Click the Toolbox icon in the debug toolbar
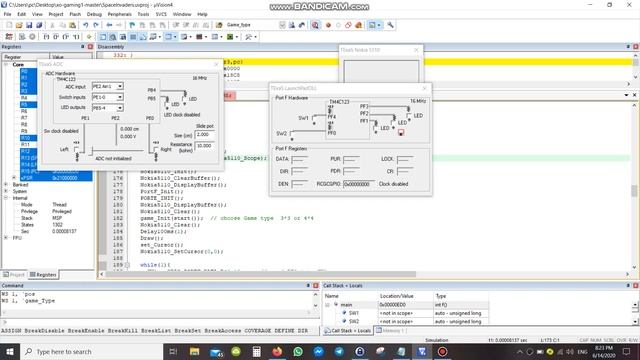This screenshot has width=640, height=360. pos(248,37)
